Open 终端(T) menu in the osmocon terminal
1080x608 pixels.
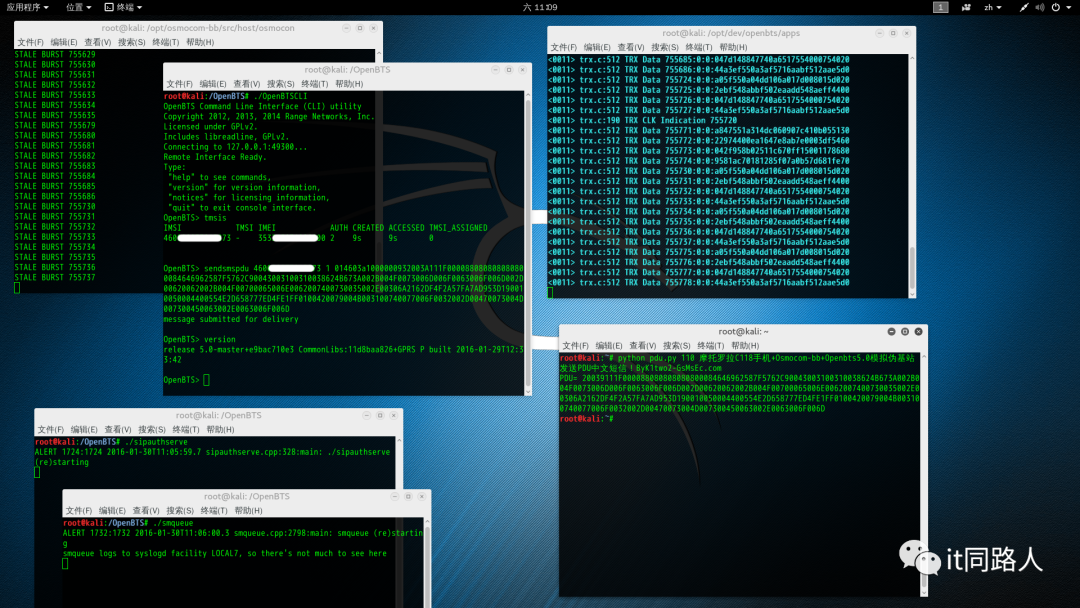(165, 42)
